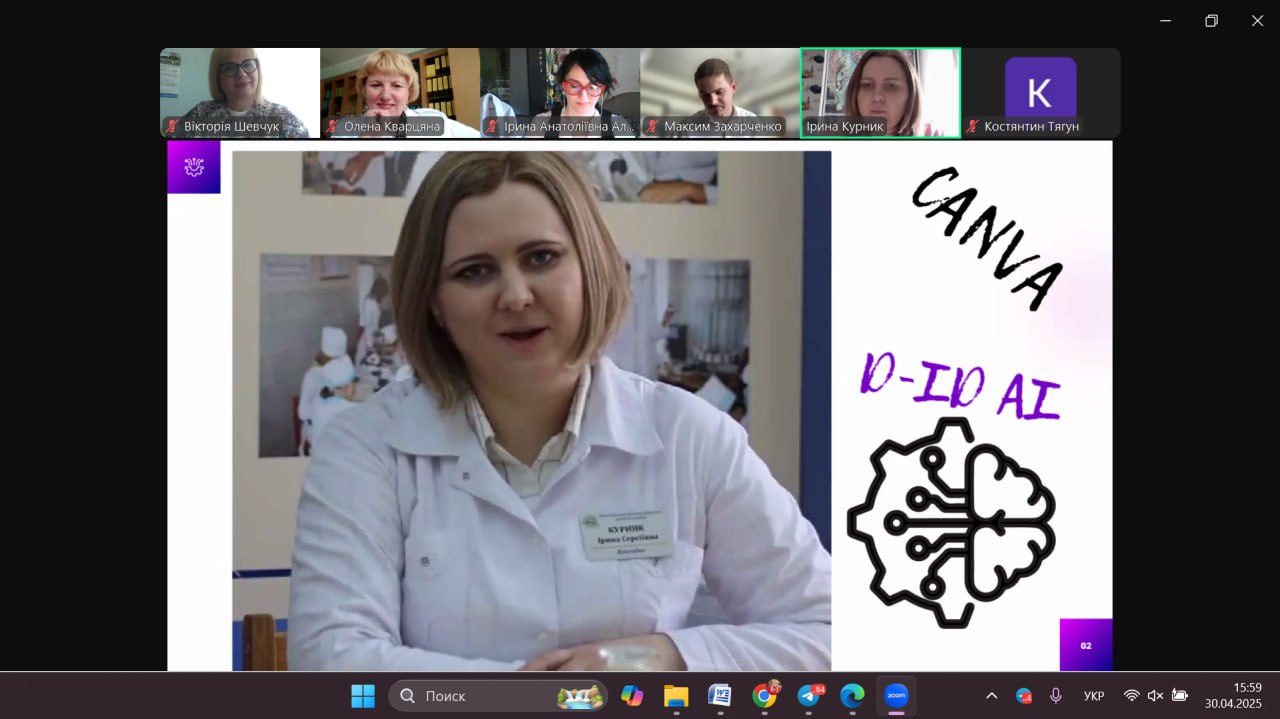Click the Windows Start button
The image size is (1280, 719).
pos(363,696)
